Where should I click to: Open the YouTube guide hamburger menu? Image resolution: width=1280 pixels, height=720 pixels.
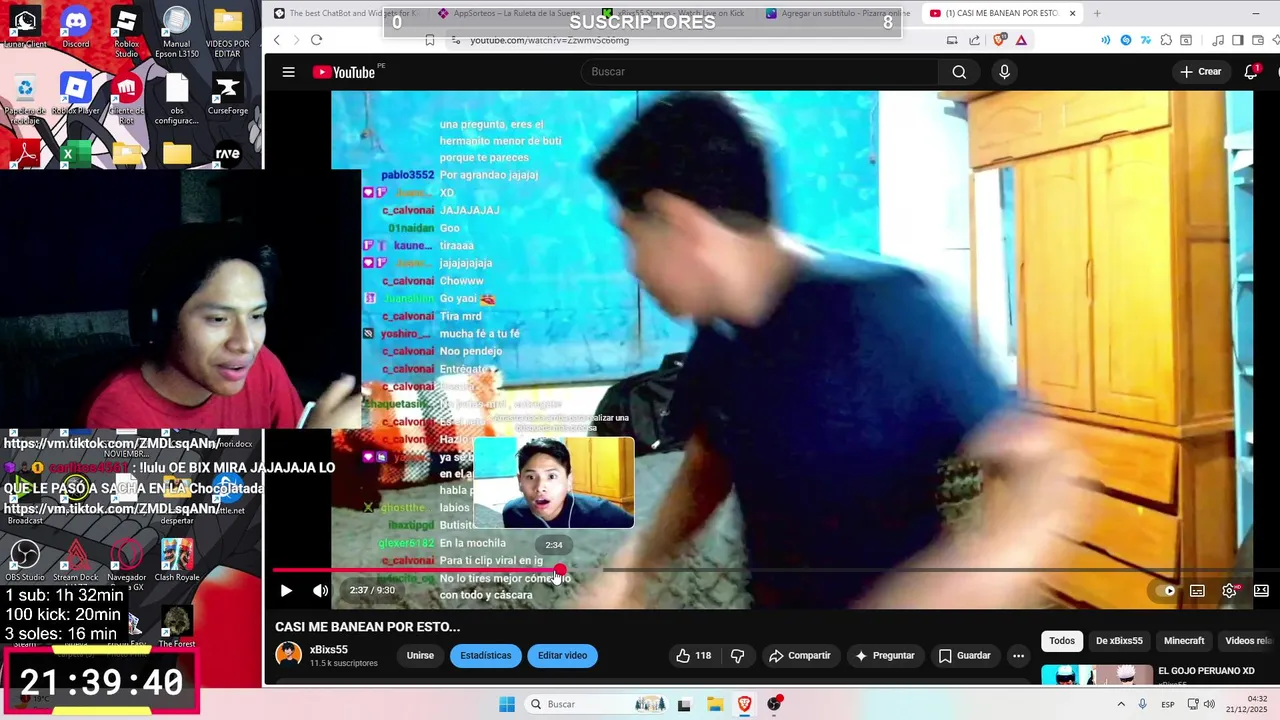pyautogui.click(x=288, y=72)
